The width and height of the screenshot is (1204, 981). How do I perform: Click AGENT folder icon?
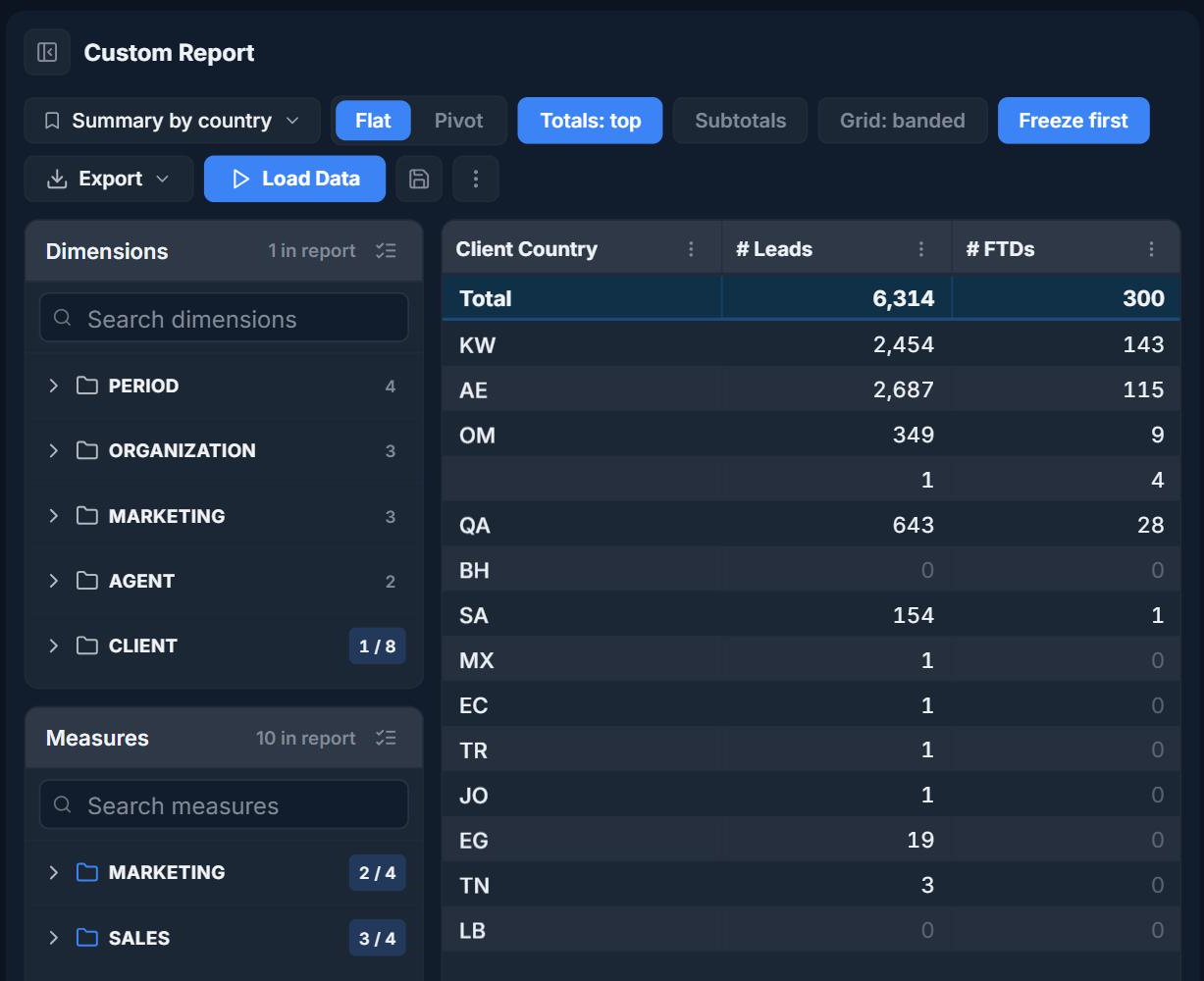click(87, 581)
